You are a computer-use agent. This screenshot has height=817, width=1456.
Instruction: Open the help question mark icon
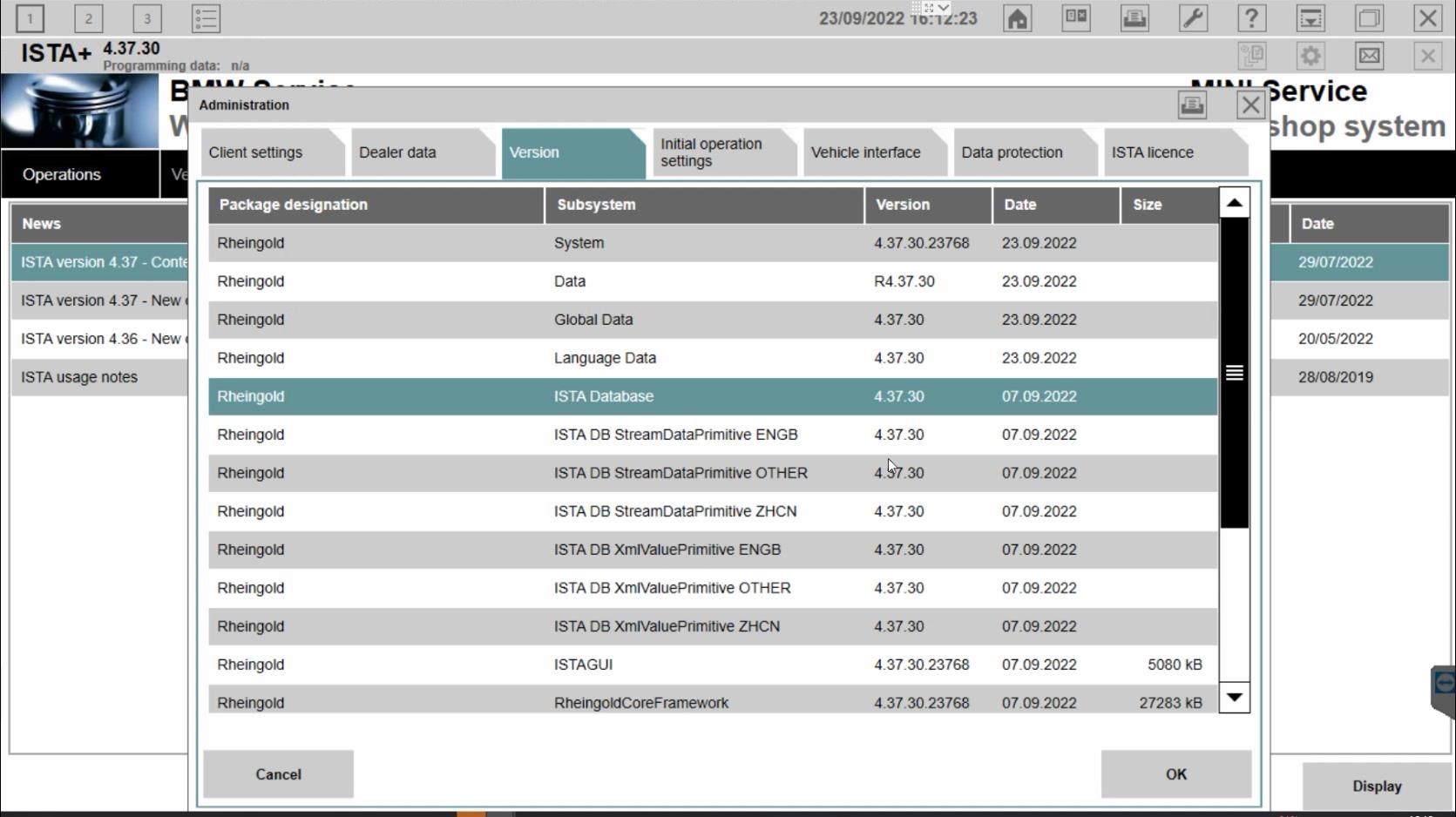[x=1251, y=18]
